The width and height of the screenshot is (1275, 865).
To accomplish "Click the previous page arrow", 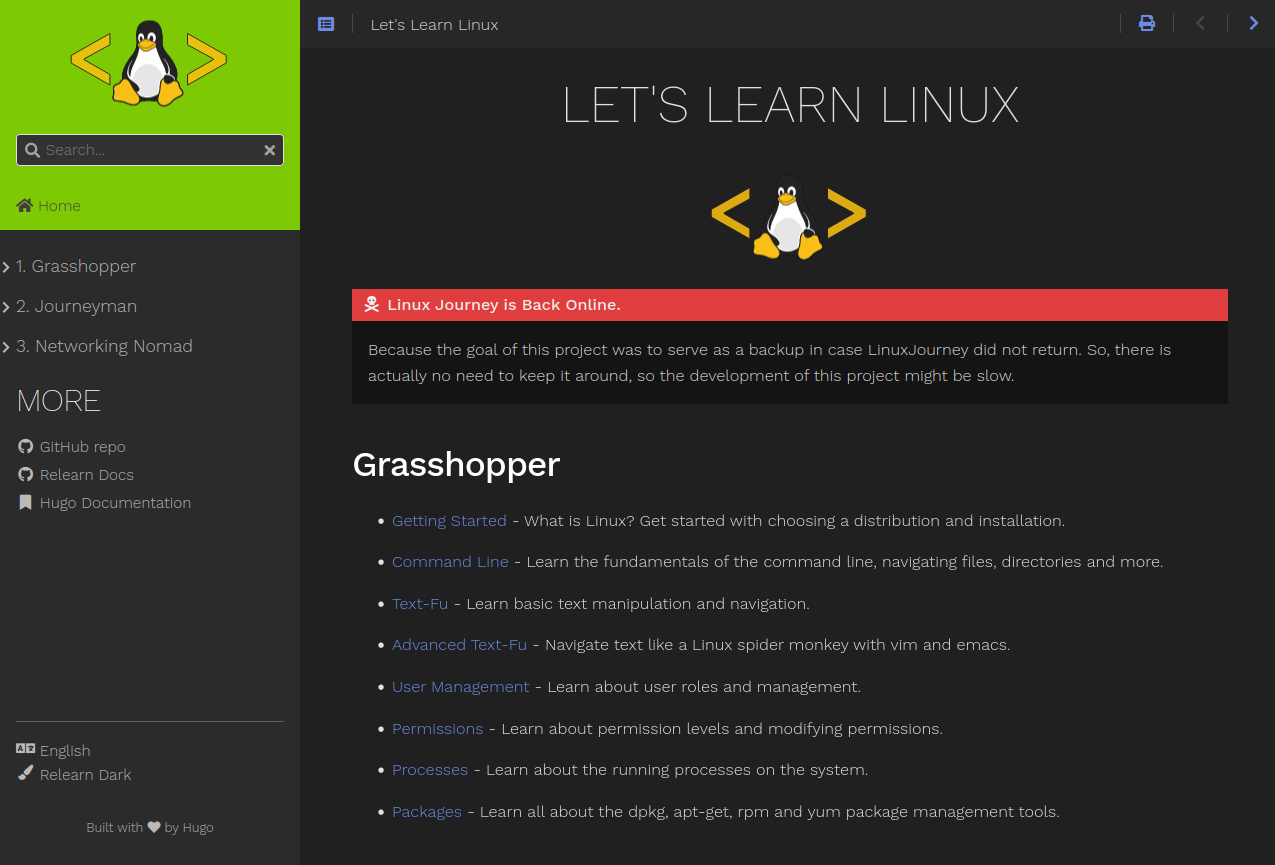I will [1200, 24].
